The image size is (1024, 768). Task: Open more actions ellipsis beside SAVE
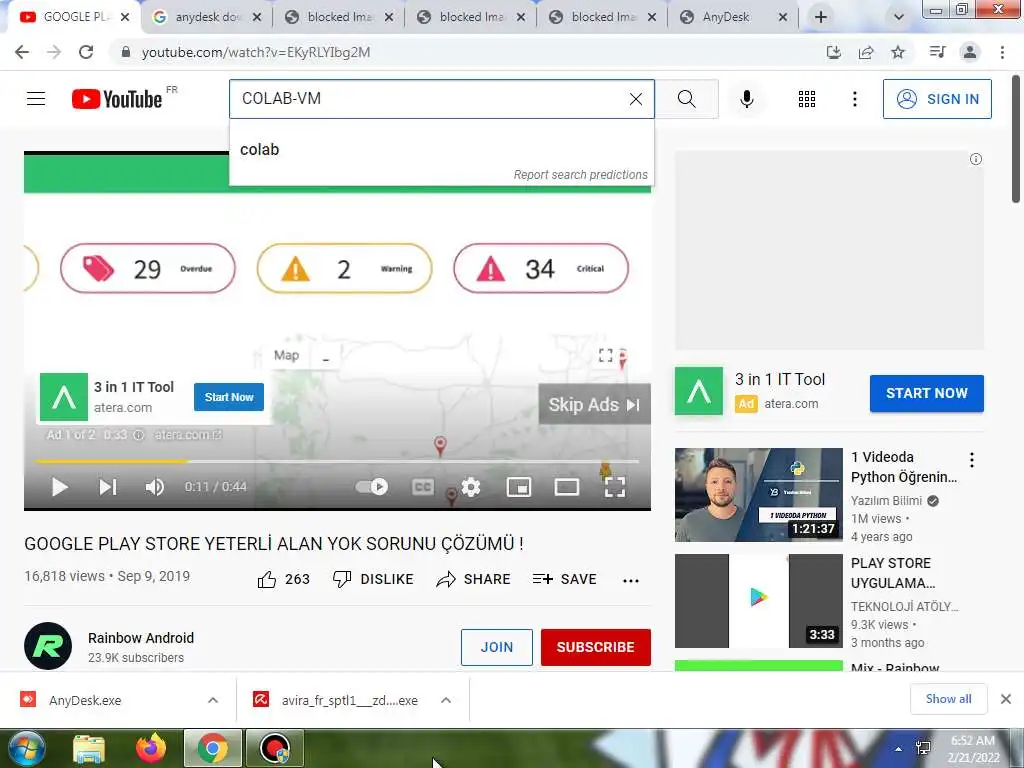631,580
